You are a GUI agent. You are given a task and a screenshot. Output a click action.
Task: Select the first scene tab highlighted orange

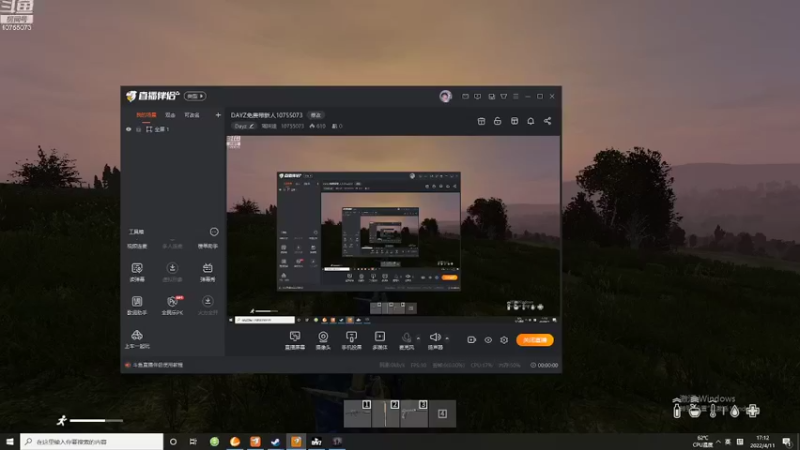(146, 115)
